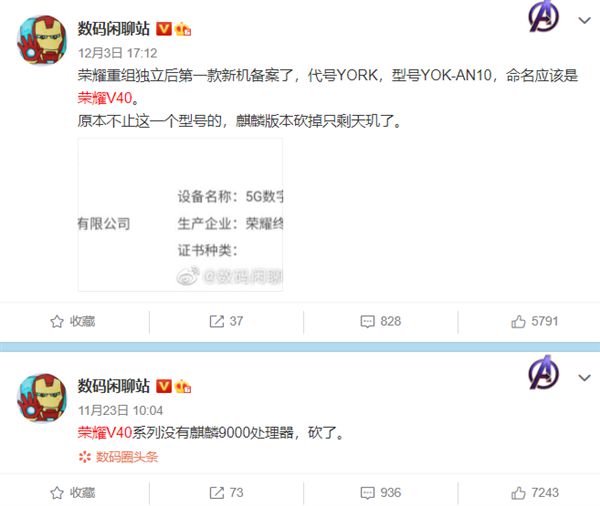Open comments on the post with 936
The image size is (600, 506).
click(381, 493)
